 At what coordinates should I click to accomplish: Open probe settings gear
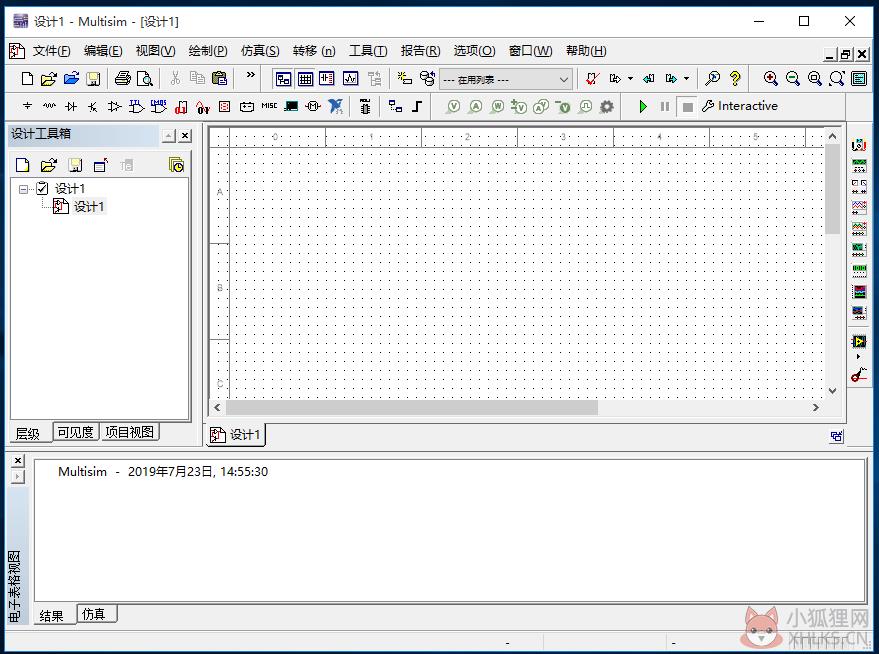(607, 106)
